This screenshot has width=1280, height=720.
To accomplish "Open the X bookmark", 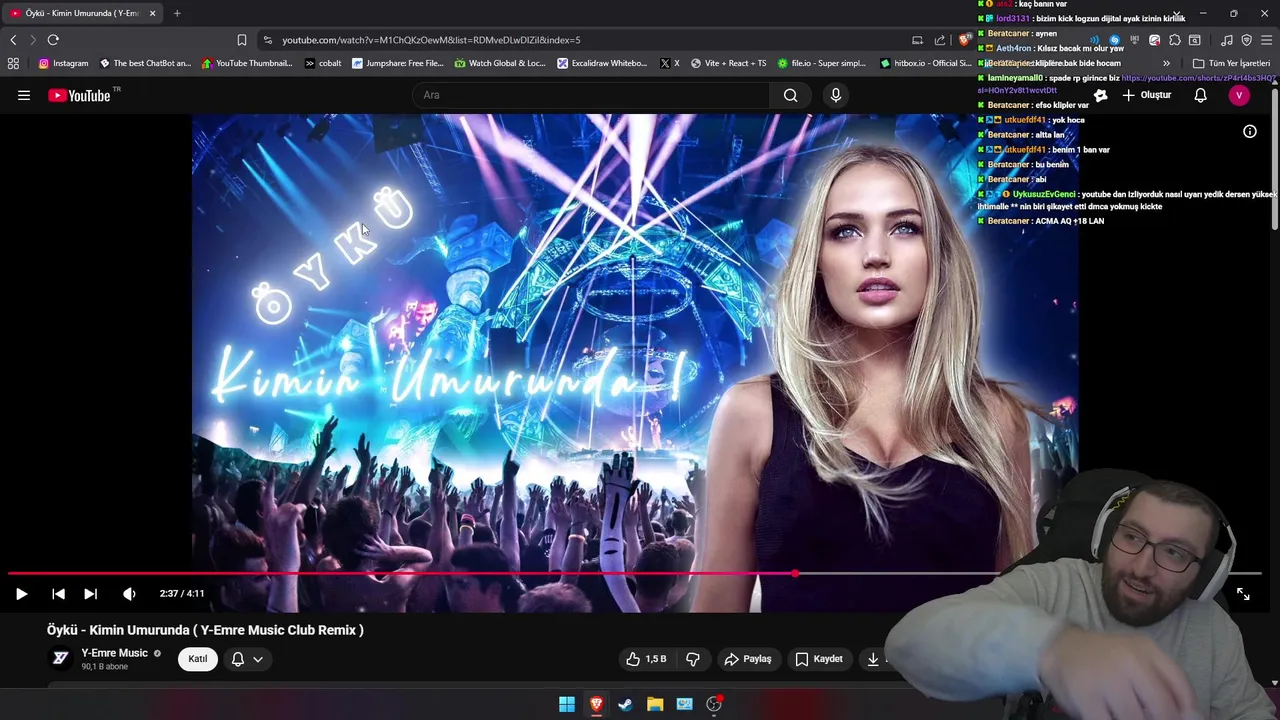I will point(670,63).
